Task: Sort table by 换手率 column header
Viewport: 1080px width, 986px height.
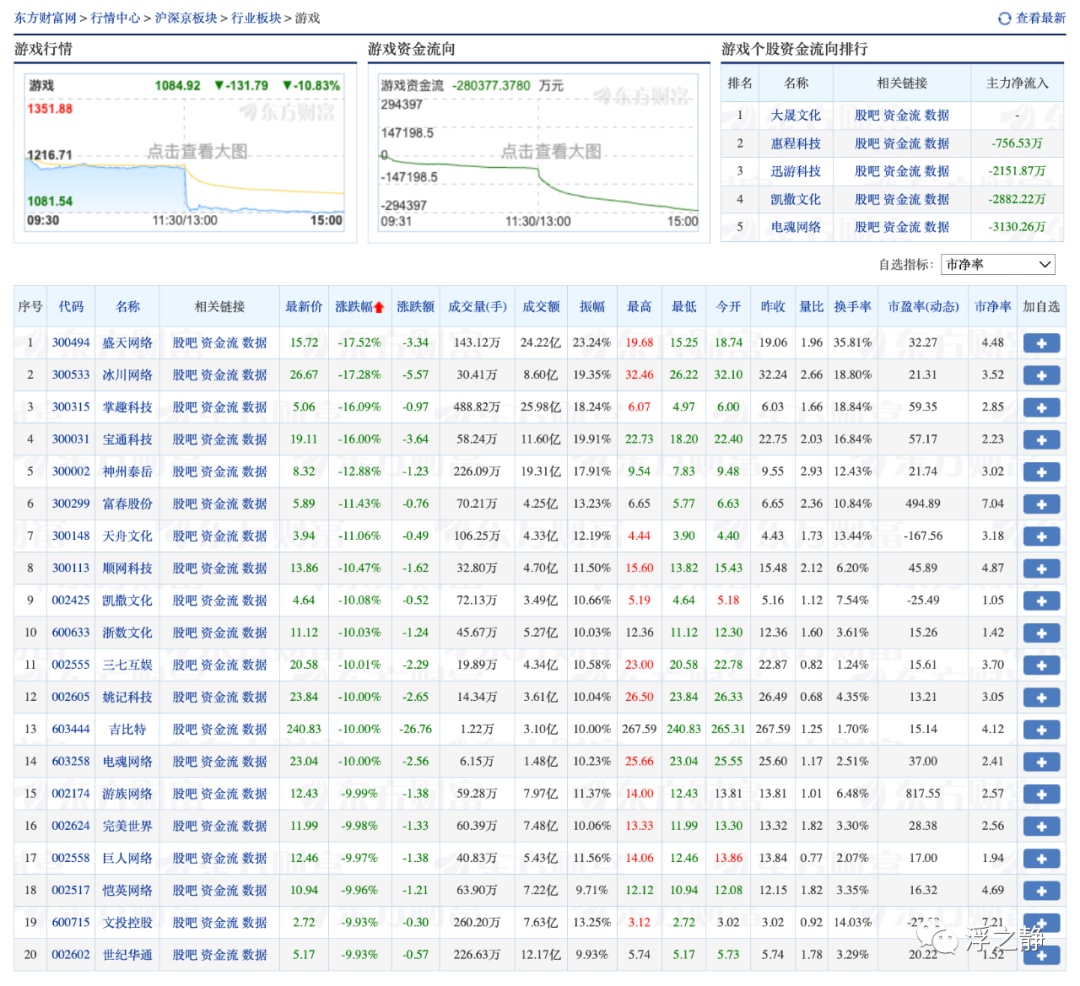Action: click(x=853, y=307)
